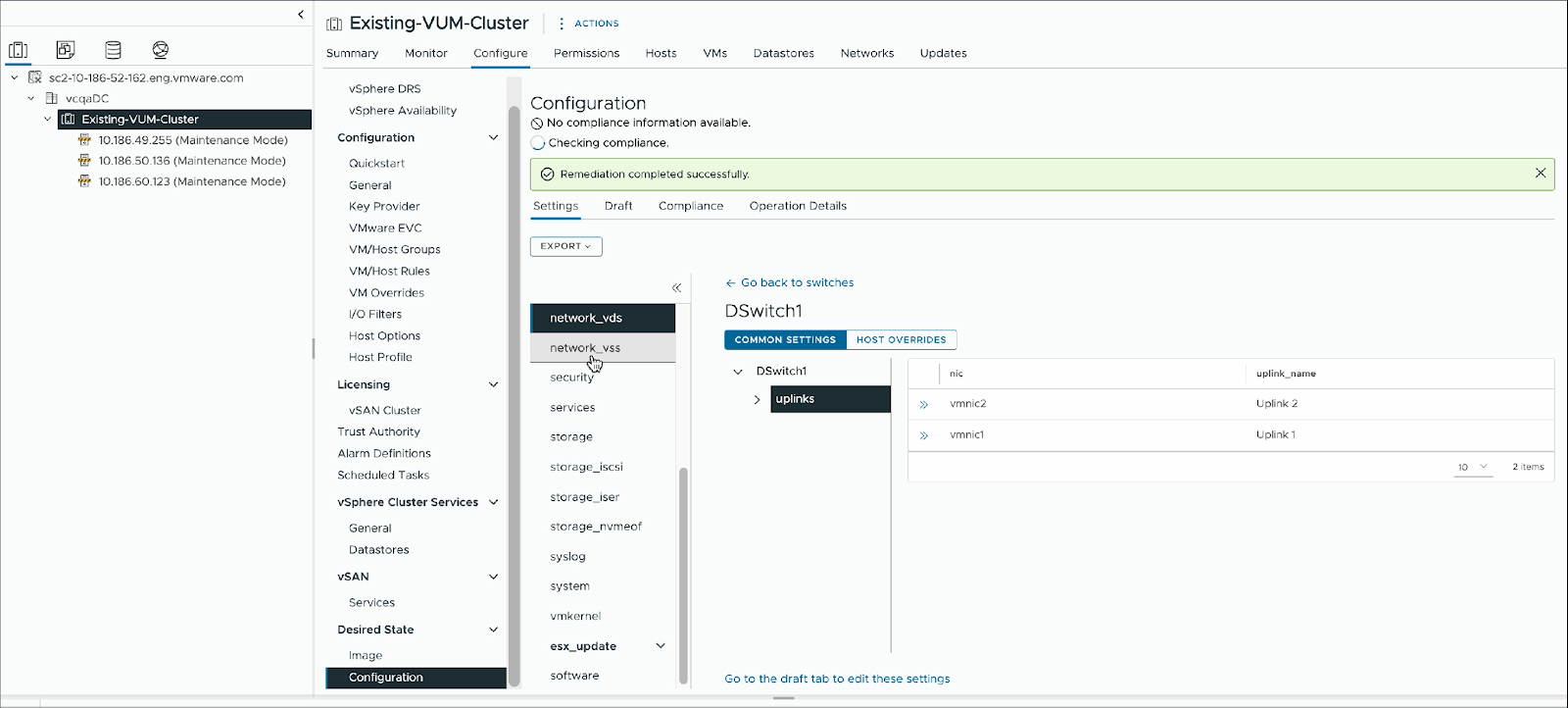
Task: Open the Trust Authority settings
Action: 378,431
